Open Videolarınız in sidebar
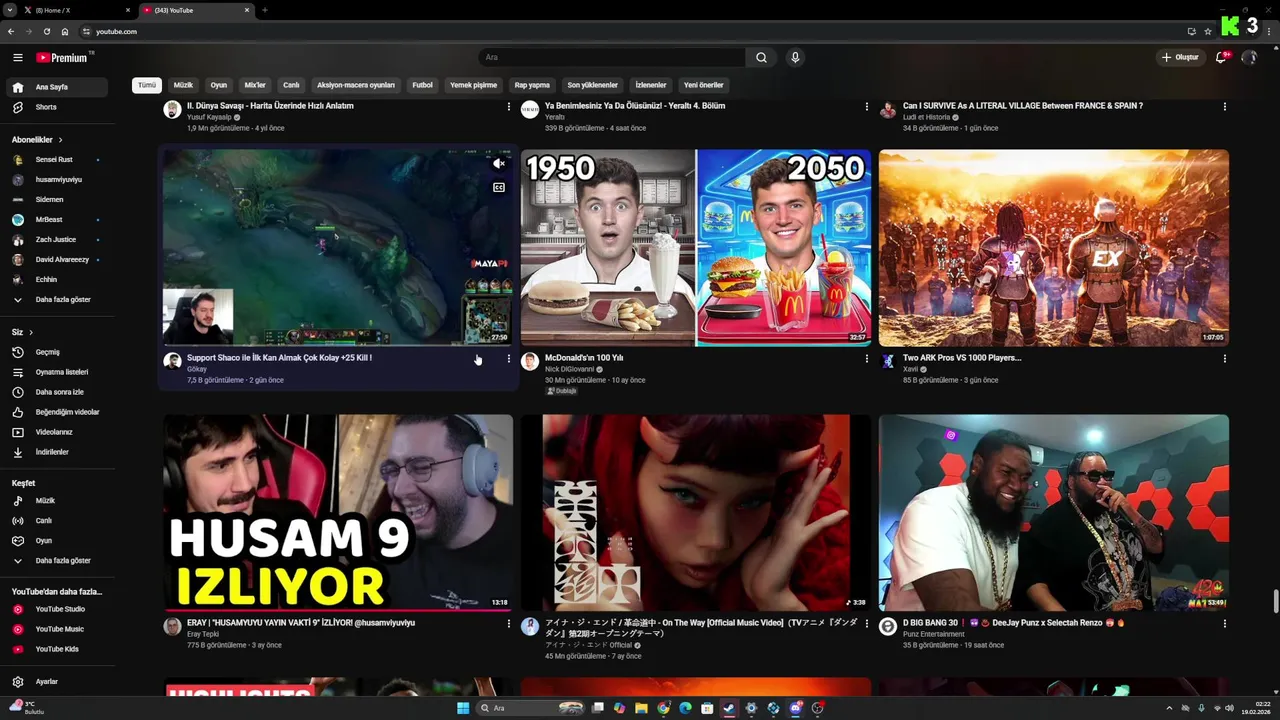 55,432
